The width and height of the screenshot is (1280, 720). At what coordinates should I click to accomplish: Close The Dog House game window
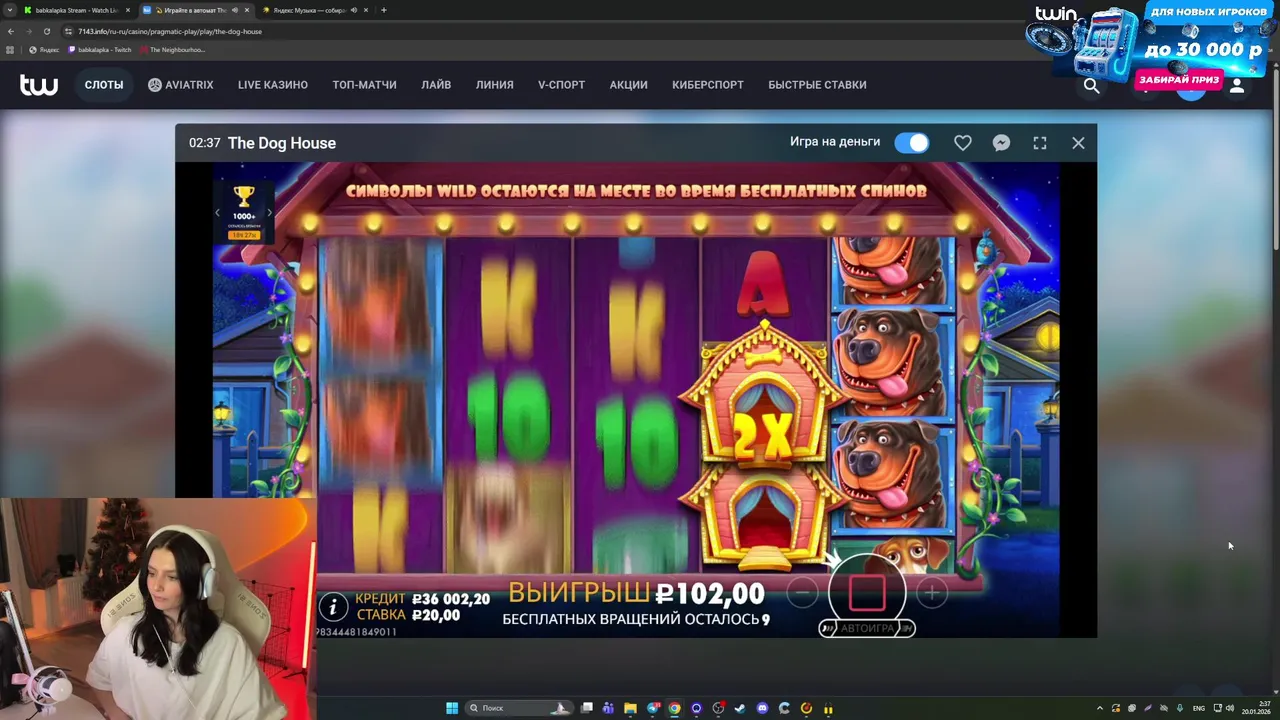[x=1078, y=143]
